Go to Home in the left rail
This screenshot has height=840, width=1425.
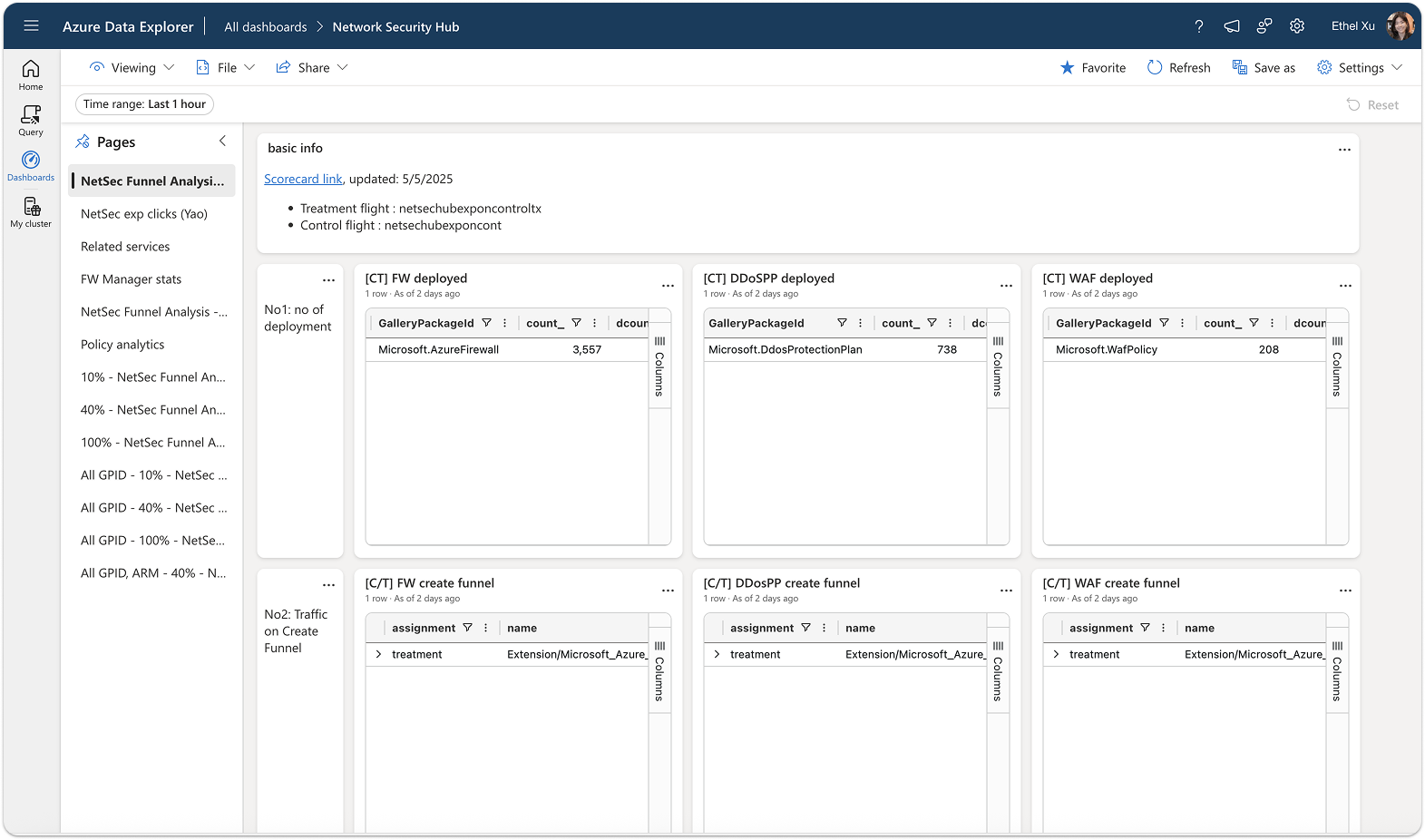pos(31,75)
